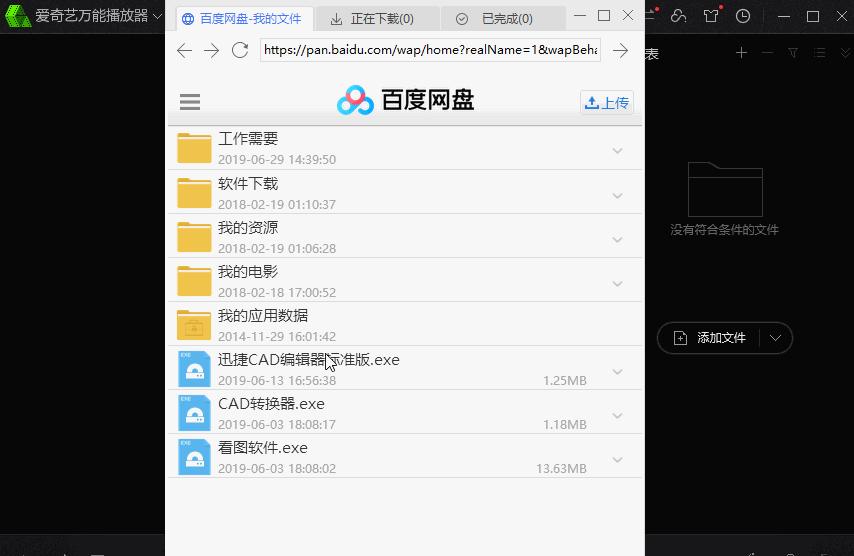Screen dimensions: 854x556
Task: Minimize the Baidu Netdisk panel window
Action: [x=580, y=16]
